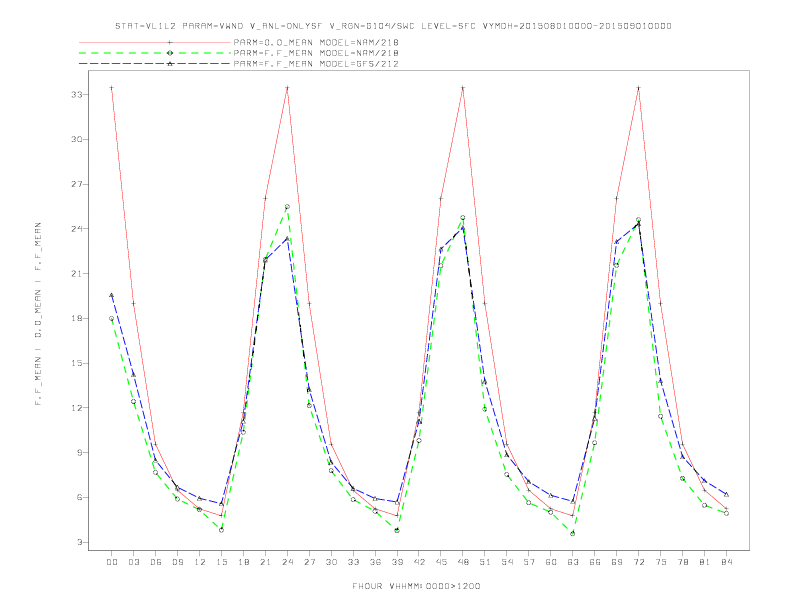Click red plus data point at hour 00
This screenshot has width=792, height=612.
(x=112, y=88)
